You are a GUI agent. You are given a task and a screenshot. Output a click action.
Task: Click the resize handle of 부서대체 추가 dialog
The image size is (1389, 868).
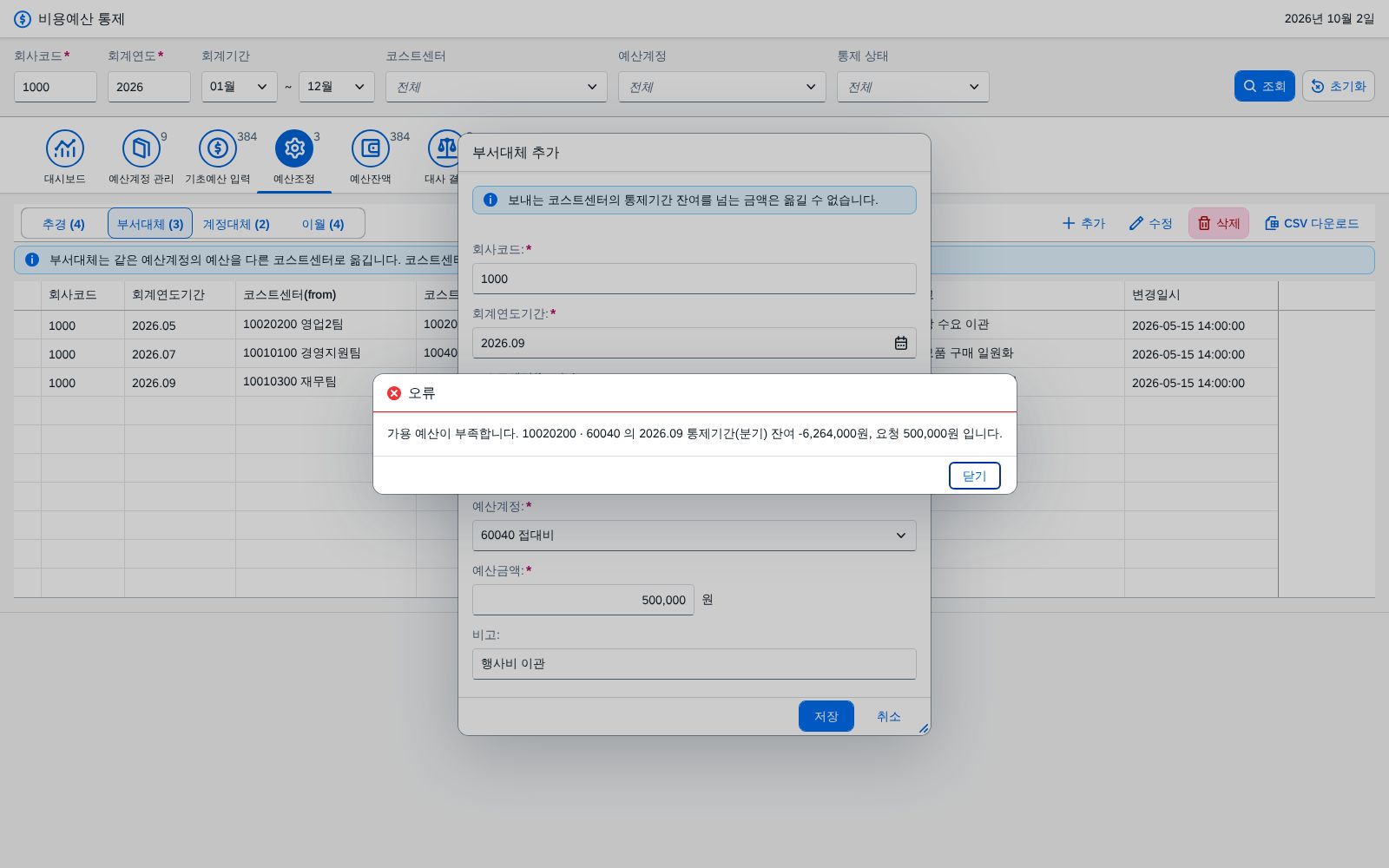tap(924, 728)
